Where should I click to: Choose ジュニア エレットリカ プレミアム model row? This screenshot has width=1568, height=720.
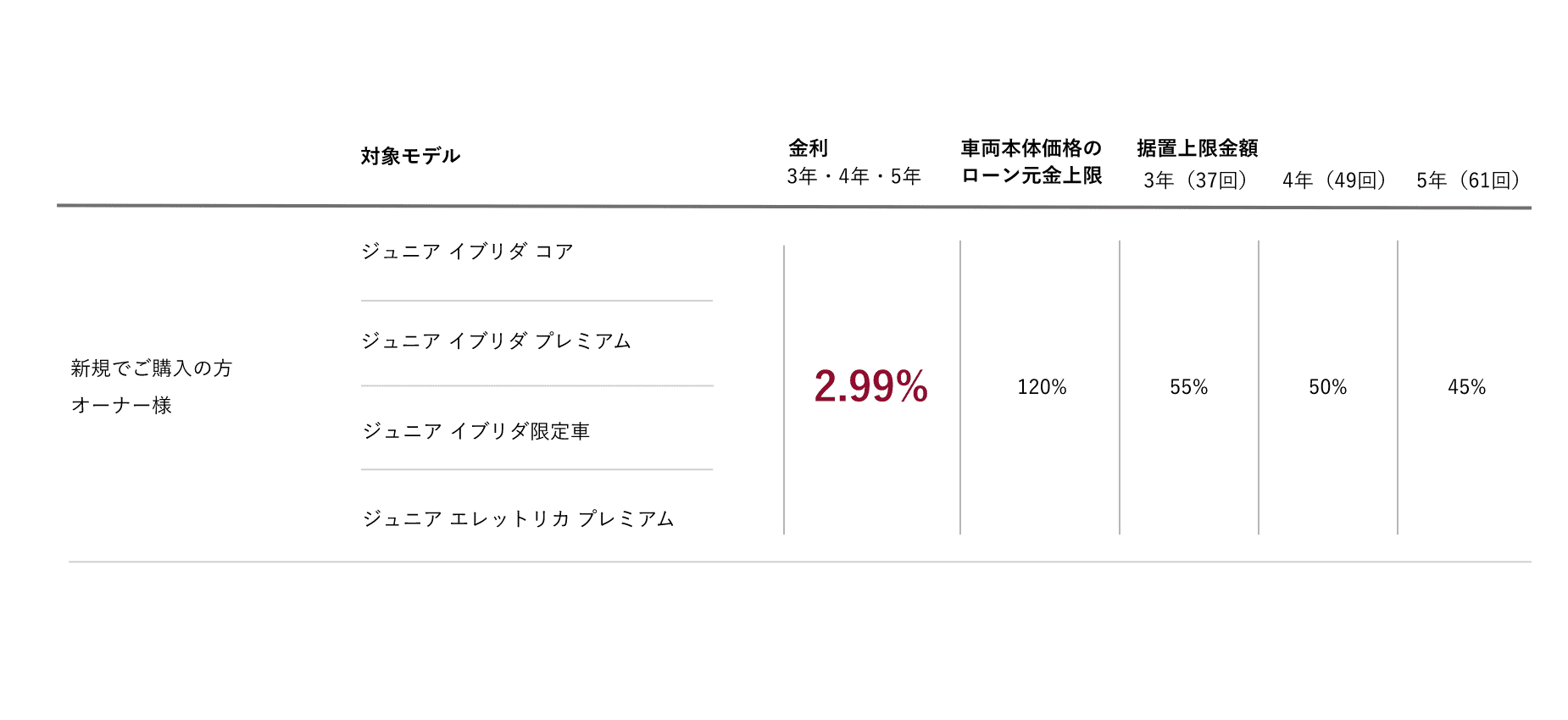pyautogui.click(x=519, y=518)
